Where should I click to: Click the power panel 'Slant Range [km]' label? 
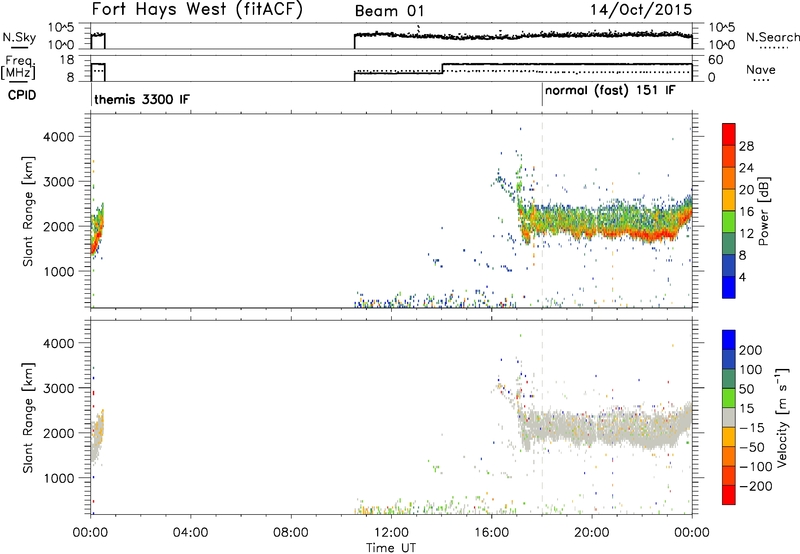(28, 211)
